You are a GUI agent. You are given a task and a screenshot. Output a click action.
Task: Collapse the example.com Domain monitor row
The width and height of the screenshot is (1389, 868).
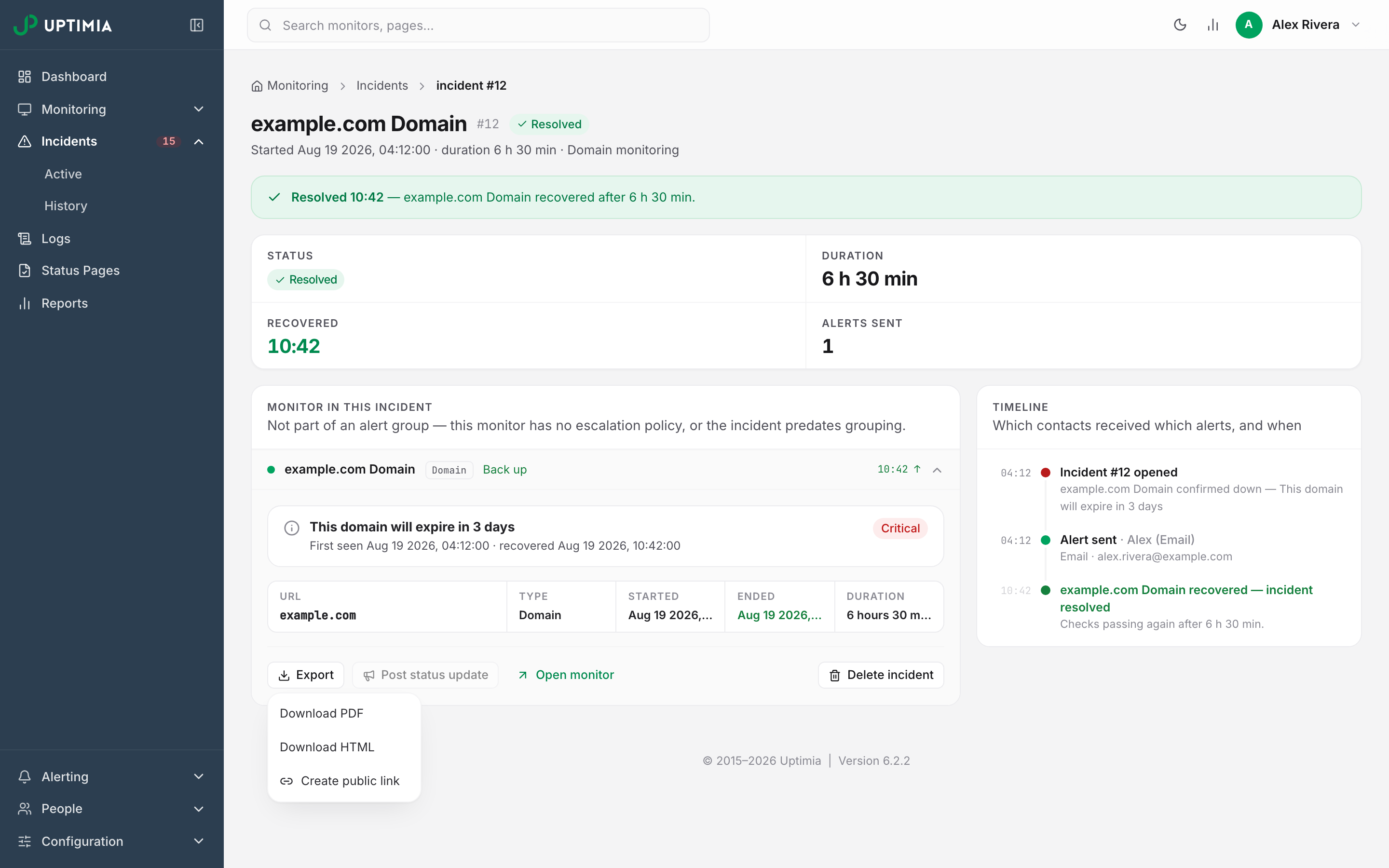coord(937,470)
